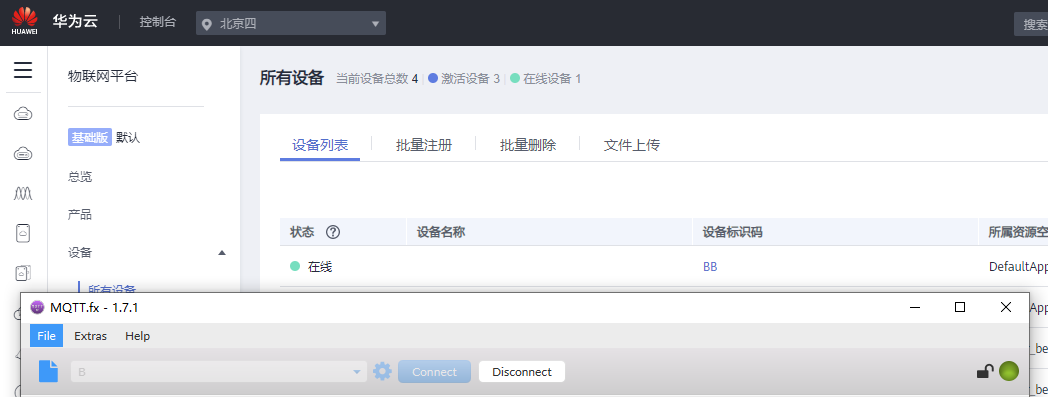Click the 状态 column header
This screenshot has height=397, width=1048.
pos(302,232)
